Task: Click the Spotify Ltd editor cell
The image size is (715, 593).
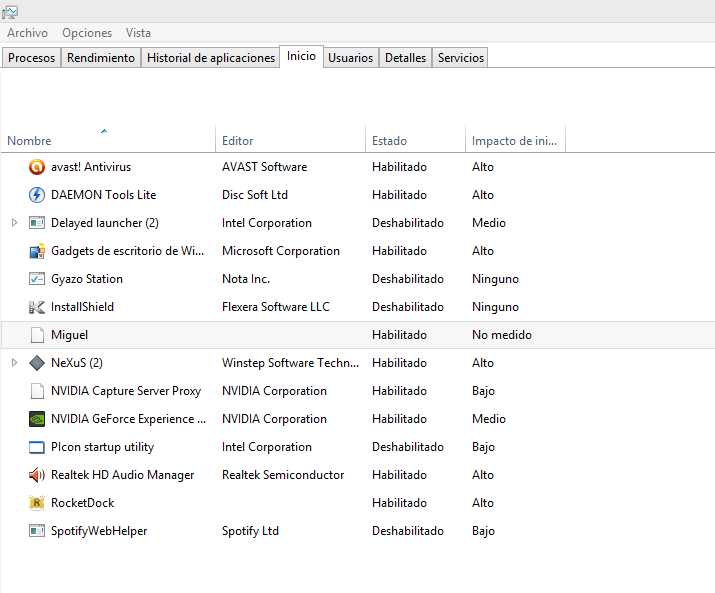Action: pyautogui.click(x=250, y=531)
